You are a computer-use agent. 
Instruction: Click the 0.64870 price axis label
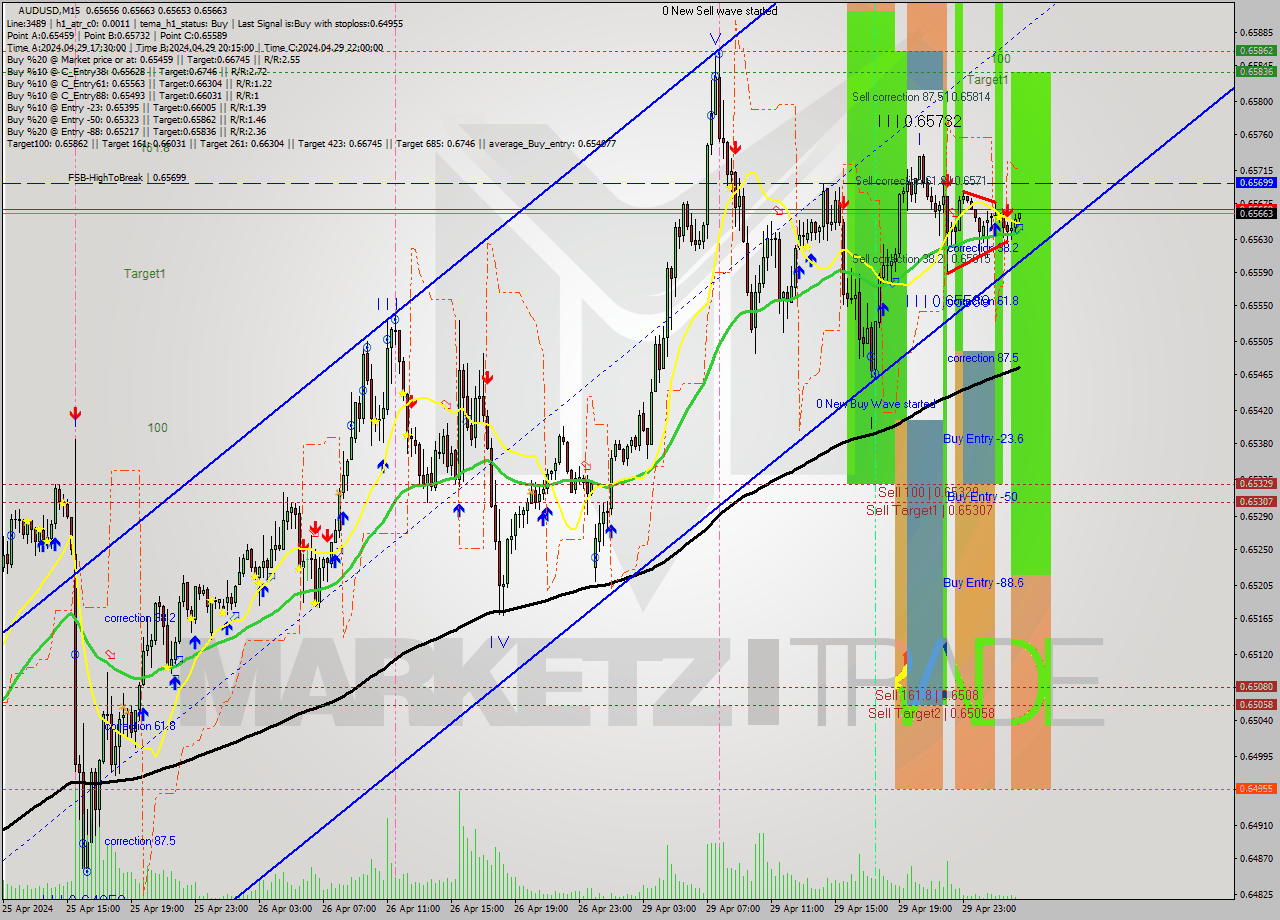tap(1256, 858)
